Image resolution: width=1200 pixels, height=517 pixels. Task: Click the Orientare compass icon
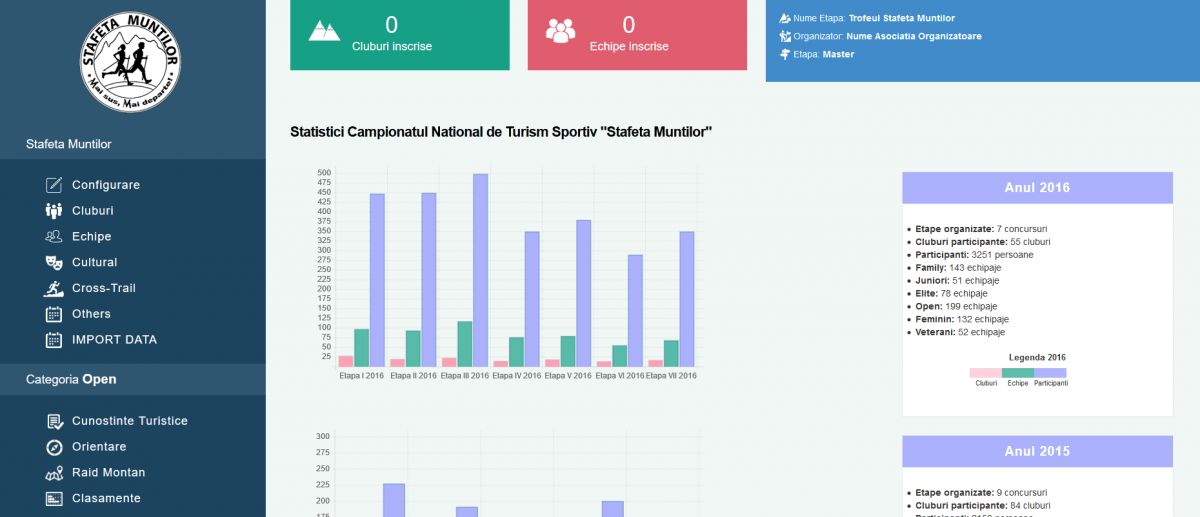[54, 447]
